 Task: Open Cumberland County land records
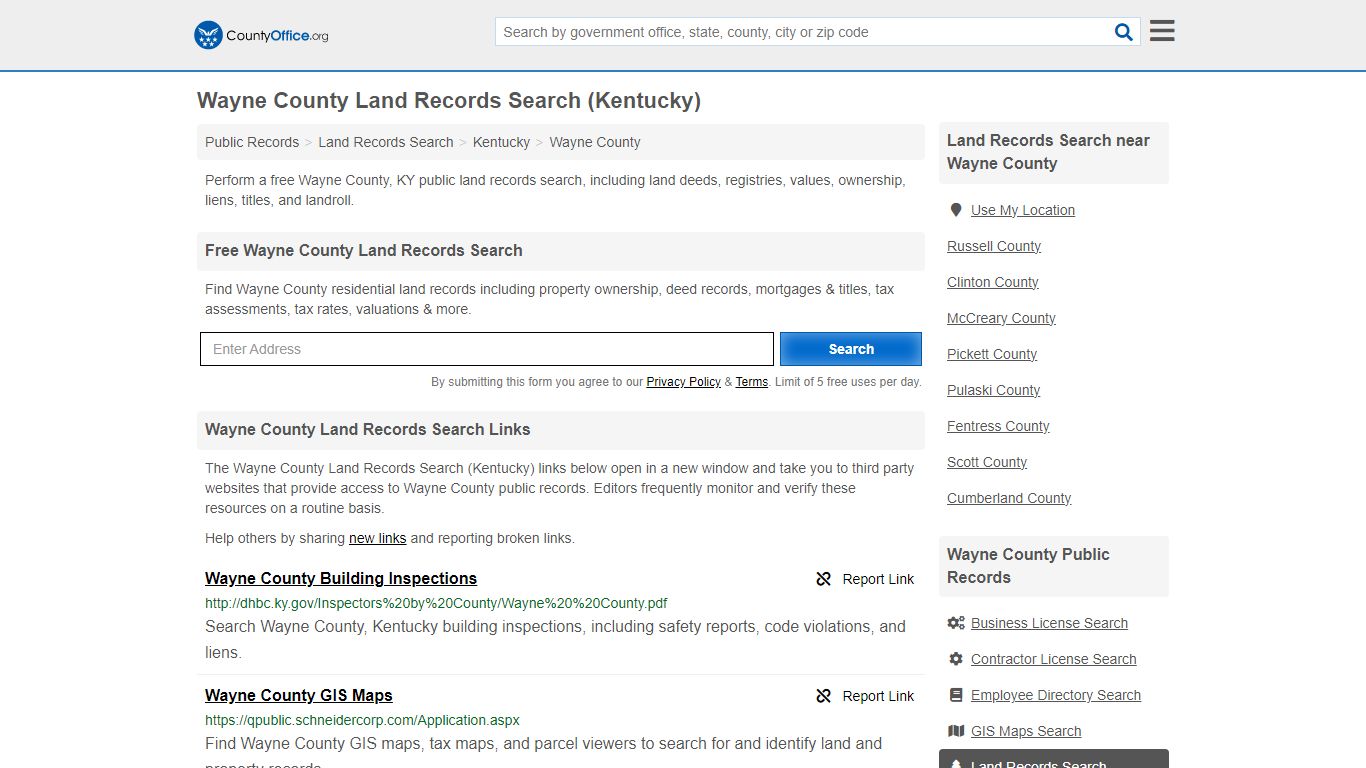pyautogui.click(x=1009, y=498)
